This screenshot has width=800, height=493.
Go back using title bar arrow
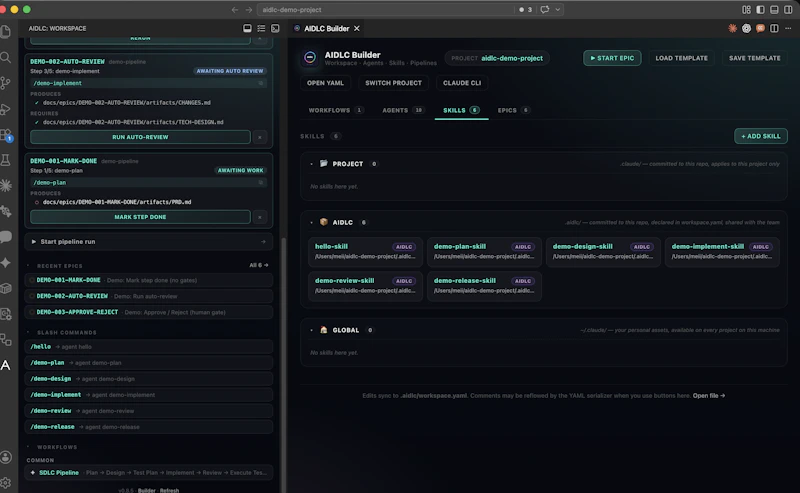coord(235,10)
